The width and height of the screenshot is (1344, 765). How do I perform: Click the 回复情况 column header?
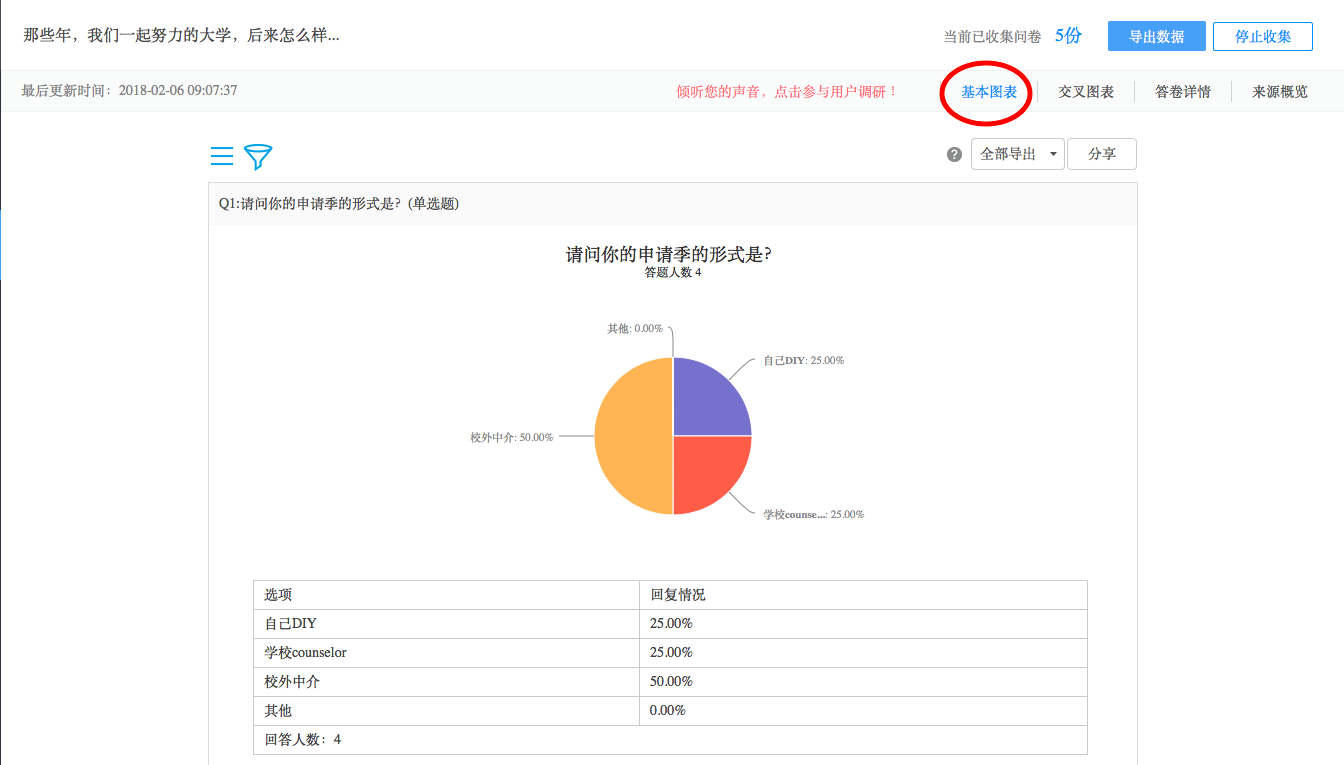click(x=863, y=595)
